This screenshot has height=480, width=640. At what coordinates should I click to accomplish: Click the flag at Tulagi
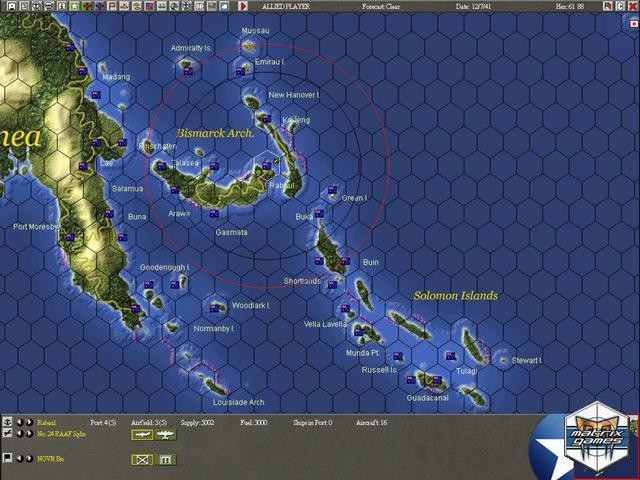click(x=451, y=356)
